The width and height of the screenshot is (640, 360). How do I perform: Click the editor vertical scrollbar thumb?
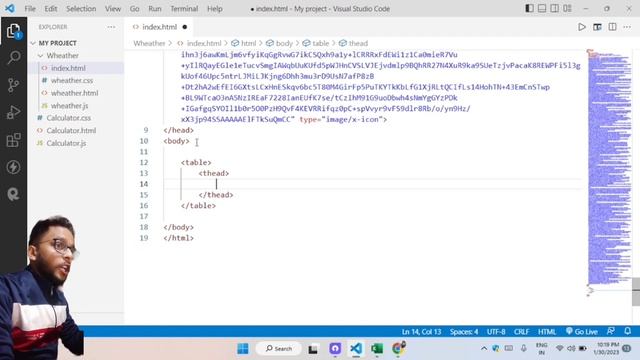click(636, 292)
